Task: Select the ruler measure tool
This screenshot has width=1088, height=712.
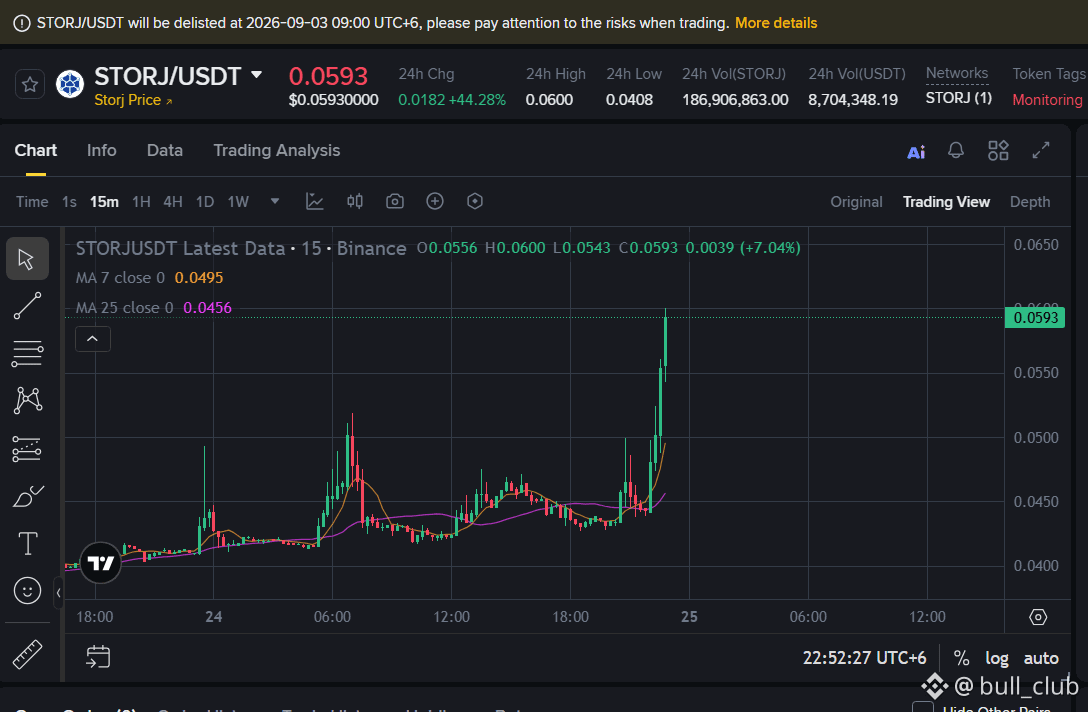Action: pos(27,654)
